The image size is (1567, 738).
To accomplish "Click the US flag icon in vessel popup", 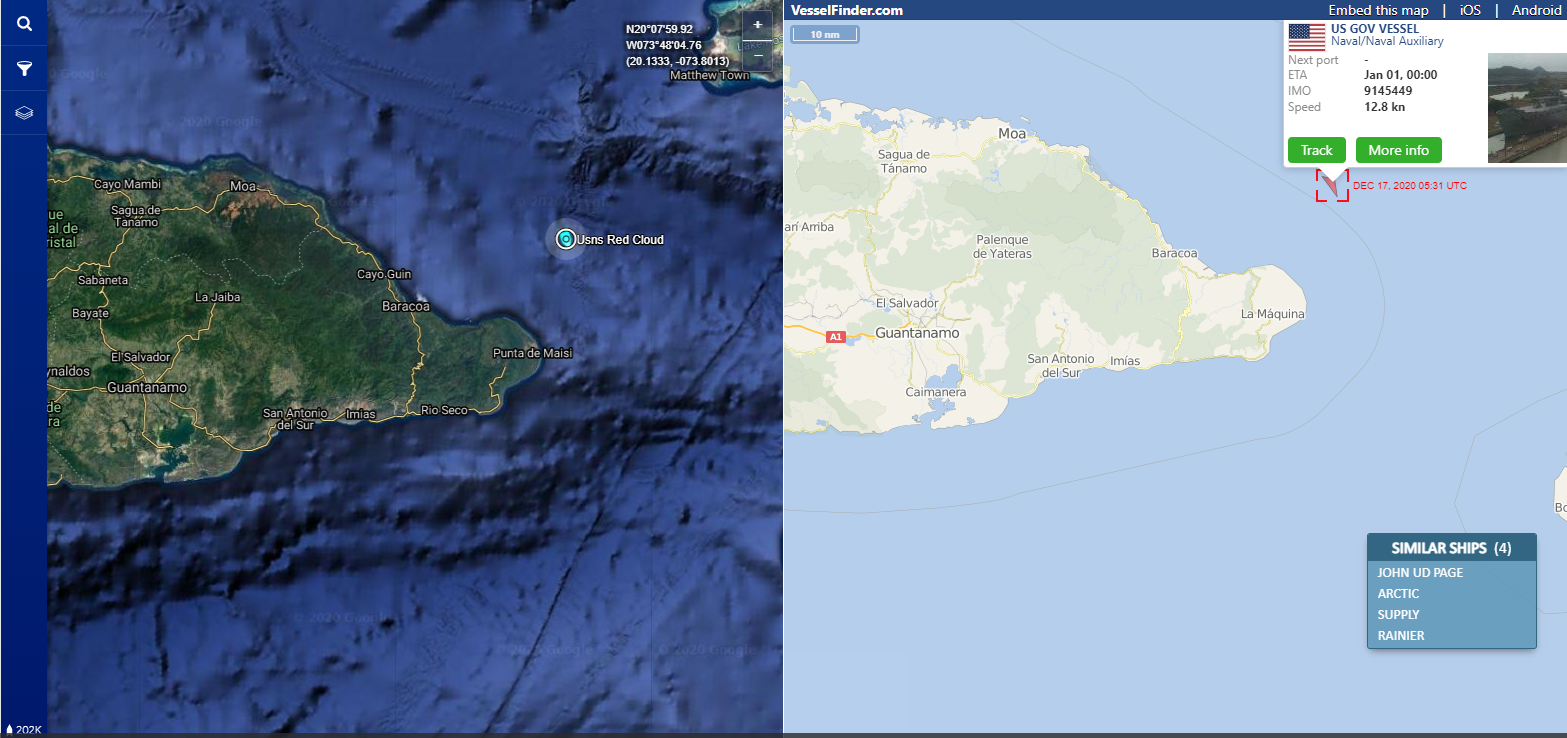I will tap(1306, 37).
